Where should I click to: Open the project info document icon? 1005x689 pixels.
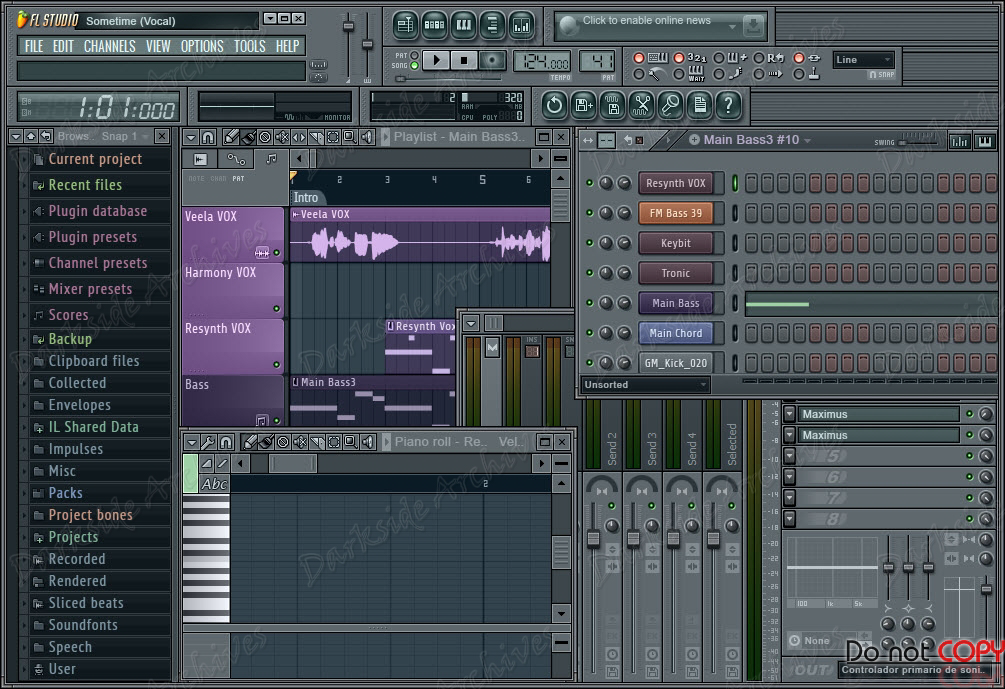click(x=700, y=105)
